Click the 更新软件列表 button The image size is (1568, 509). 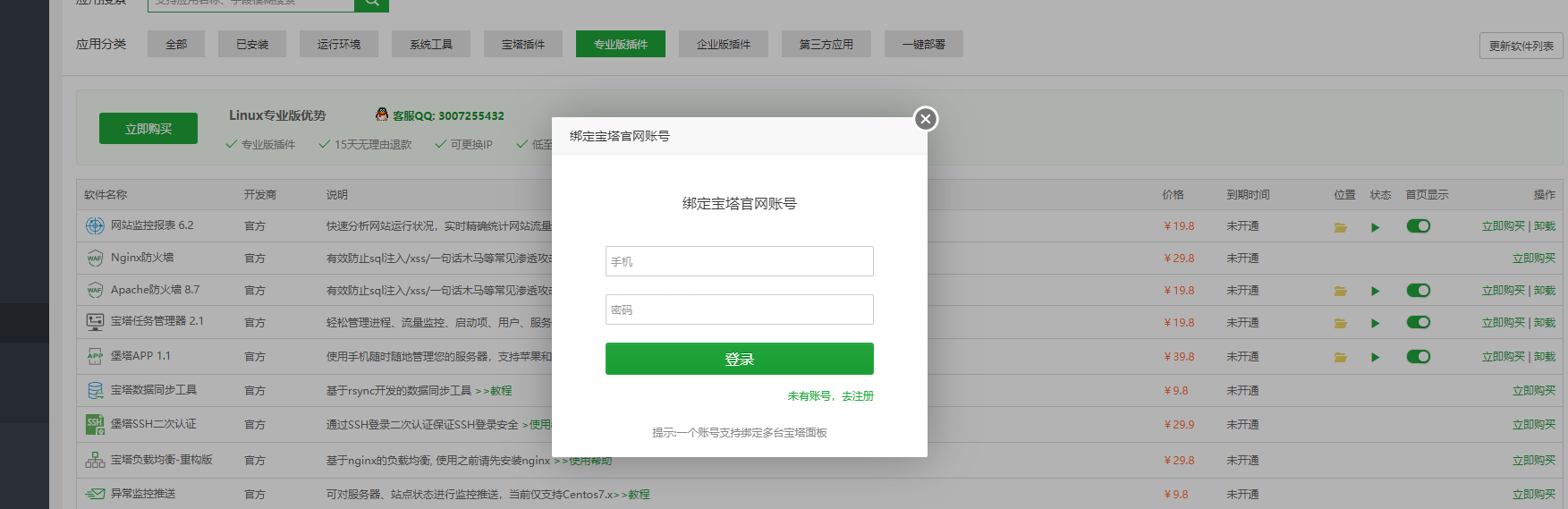pos(1521,46)
